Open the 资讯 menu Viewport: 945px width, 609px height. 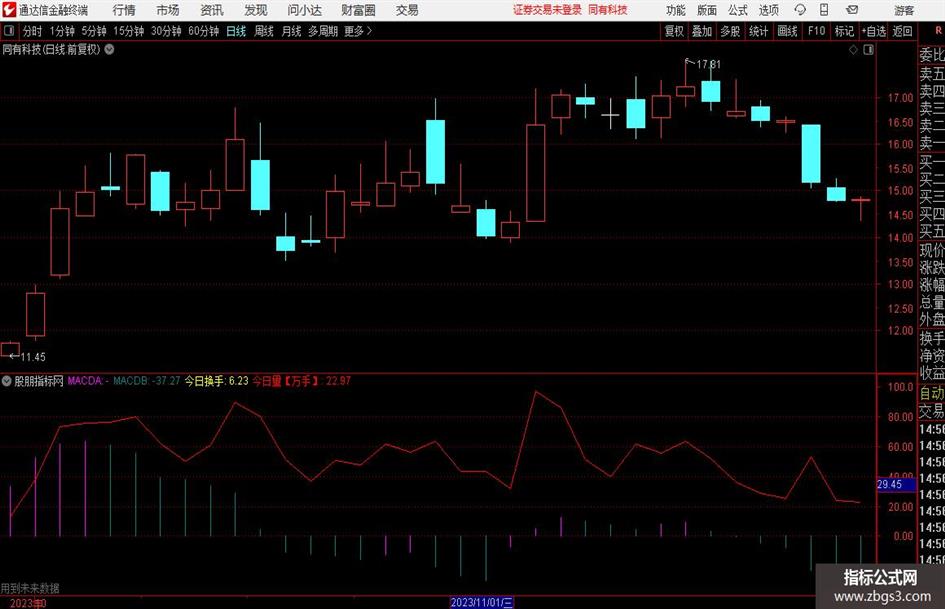point(212,10)
